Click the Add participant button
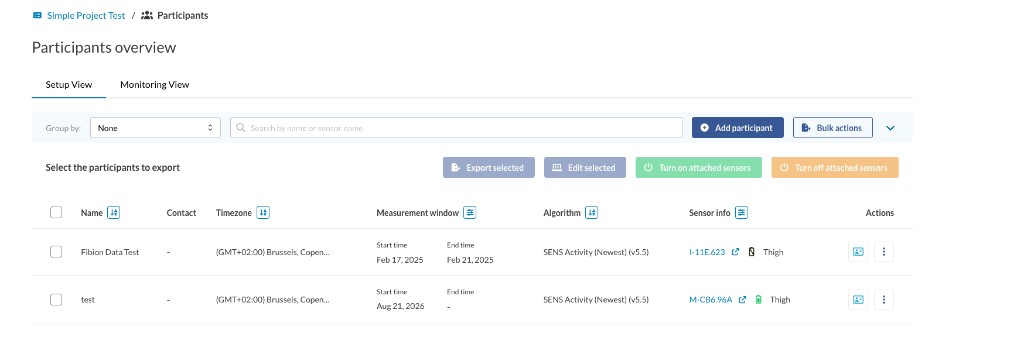Image resolution: width=1024 pixels, height=361 pixels. click(738, 128)
